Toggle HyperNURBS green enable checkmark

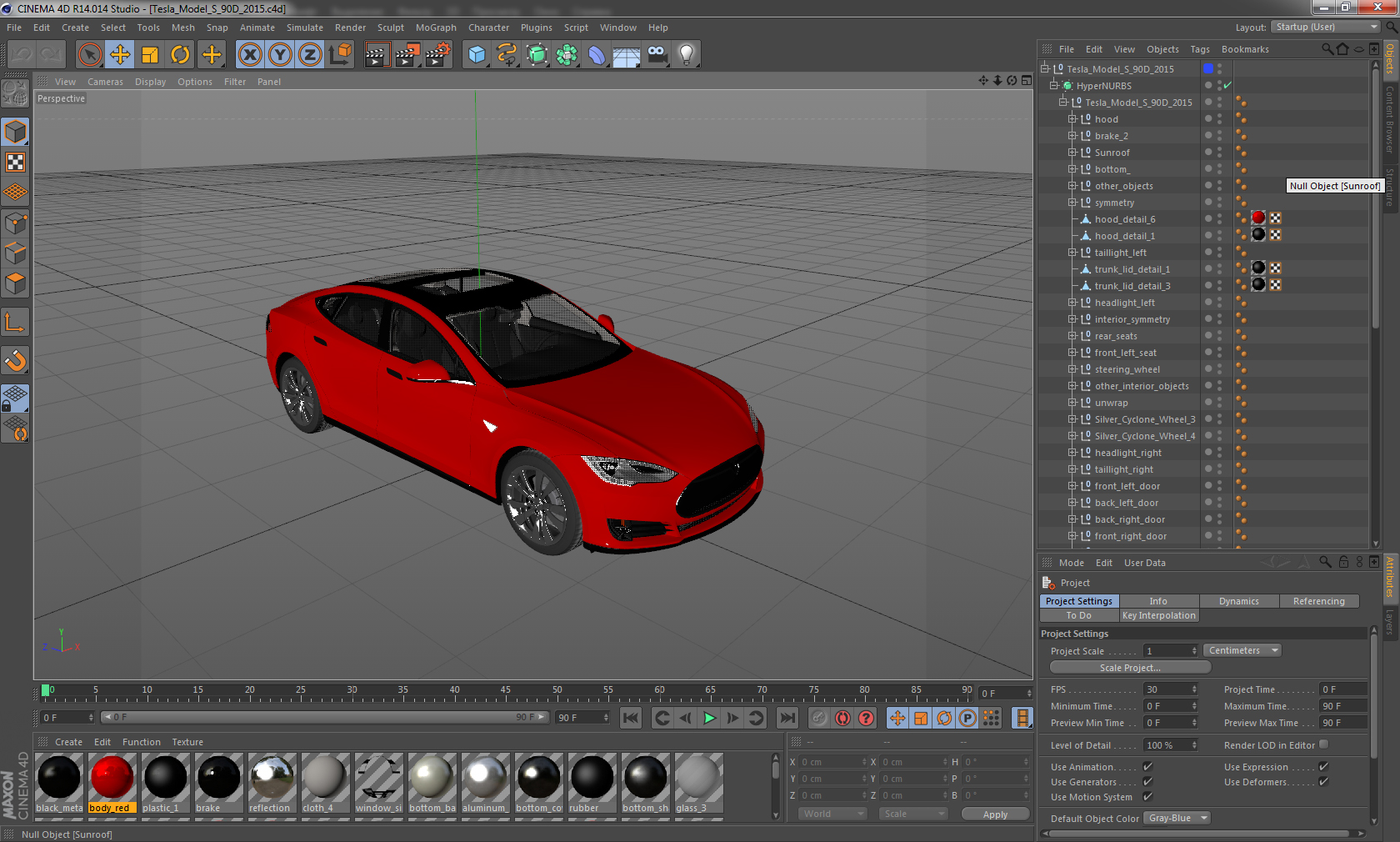coord(1227,85)
